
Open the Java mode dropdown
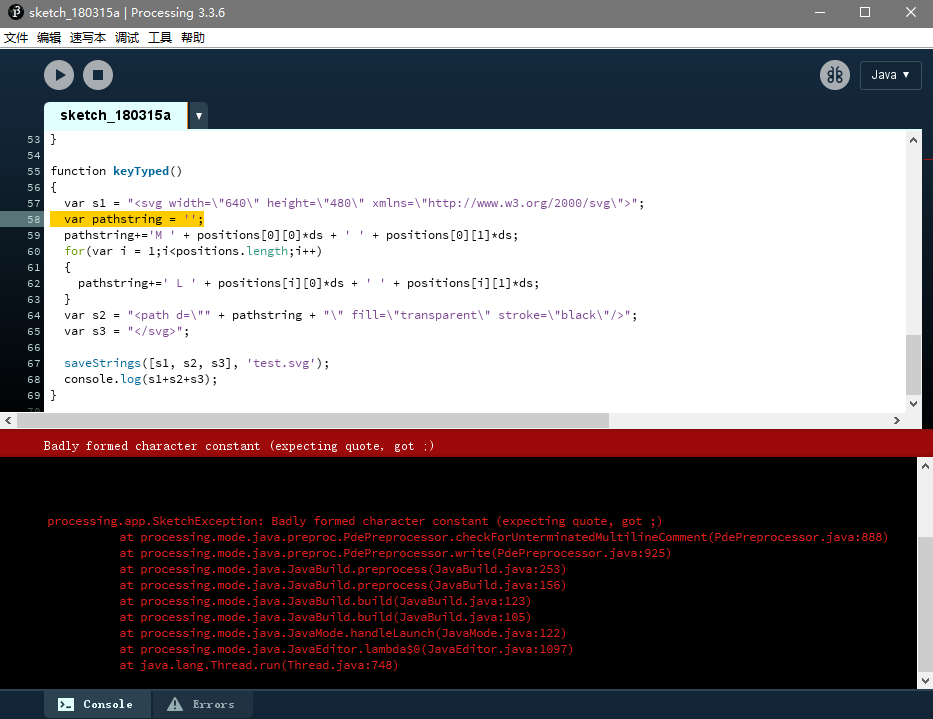coord(890,75)
